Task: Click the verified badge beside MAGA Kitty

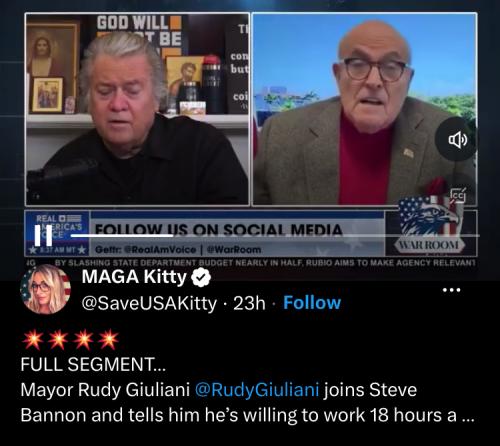Action: [201, 277]
